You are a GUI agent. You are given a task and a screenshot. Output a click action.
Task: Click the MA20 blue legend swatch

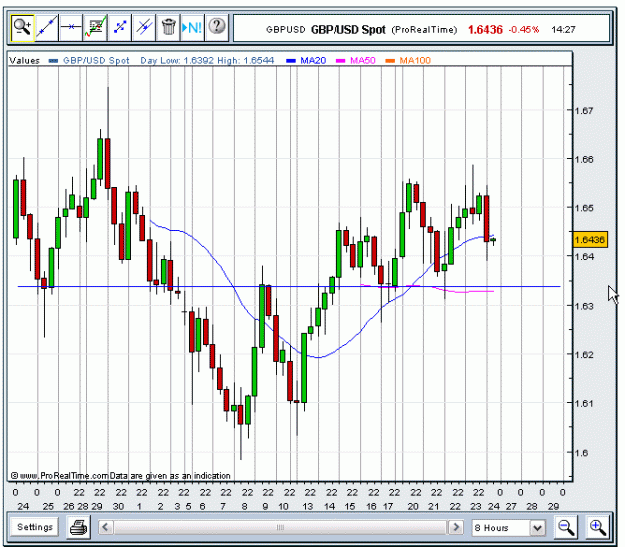click(x=291, y=61)
